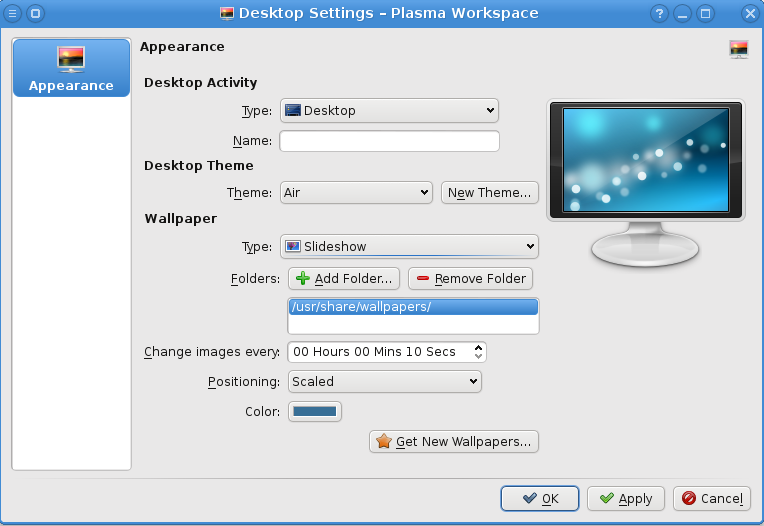
Task: Select the Appearance page in the sidebar
Action: click(x=72, y=68)
